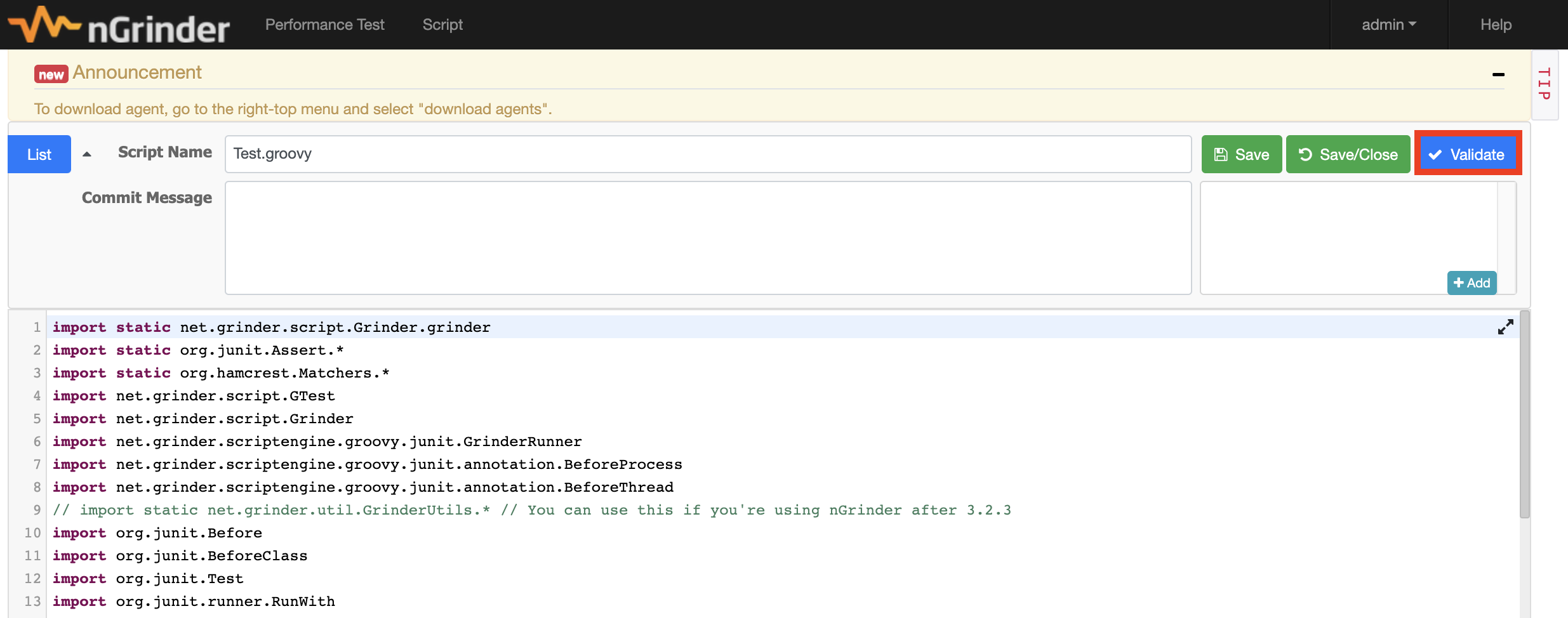Click the download agent announcement text
Image resolution: width=1568 pixels, height=618 pixels.
pos(293,109)
